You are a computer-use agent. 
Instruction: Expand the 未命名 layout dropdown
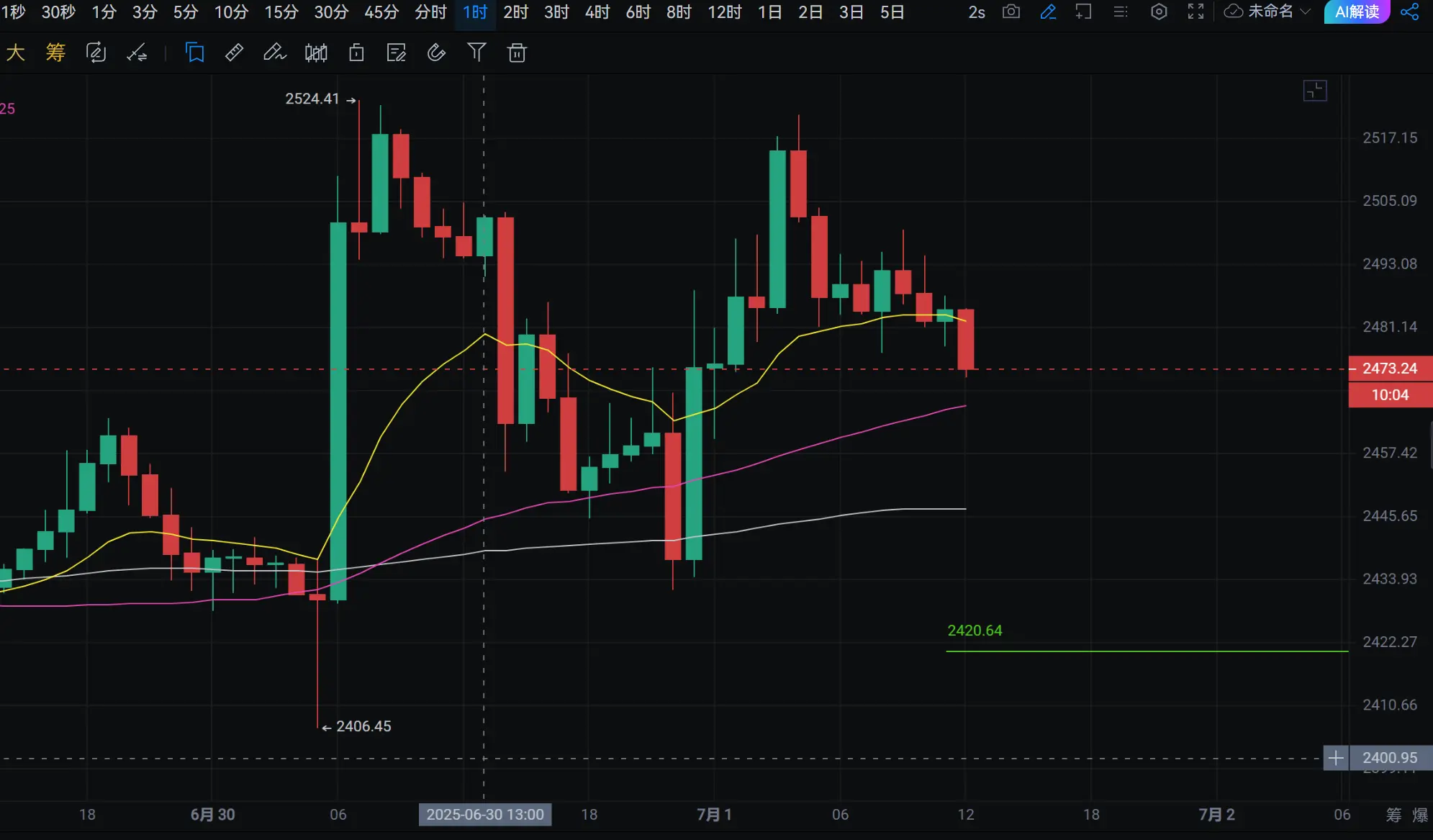tap(1278, 12)
